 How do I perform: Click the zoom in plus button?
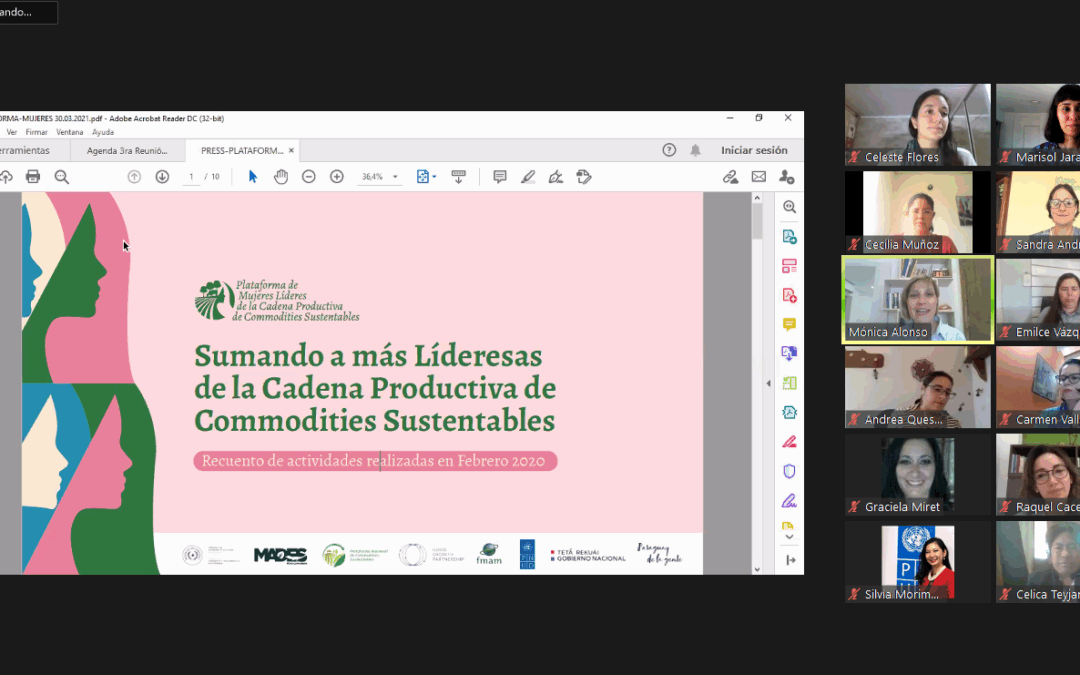(x=337, y=177)
